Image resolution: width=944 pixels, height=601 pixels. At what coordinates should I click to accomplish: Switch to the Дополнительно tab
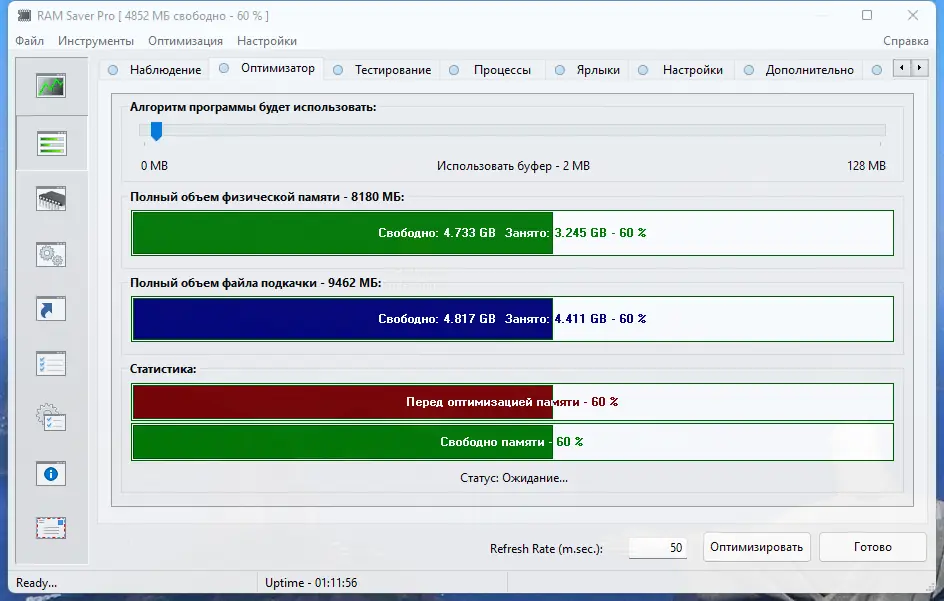click(812, 69)
